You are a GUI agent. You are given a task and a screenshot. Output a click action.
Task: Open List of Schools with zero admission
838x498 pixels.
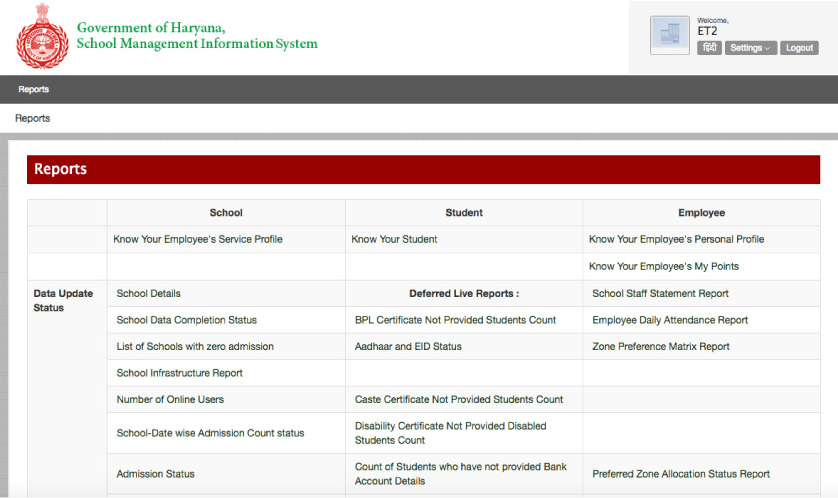pos(195,346)
